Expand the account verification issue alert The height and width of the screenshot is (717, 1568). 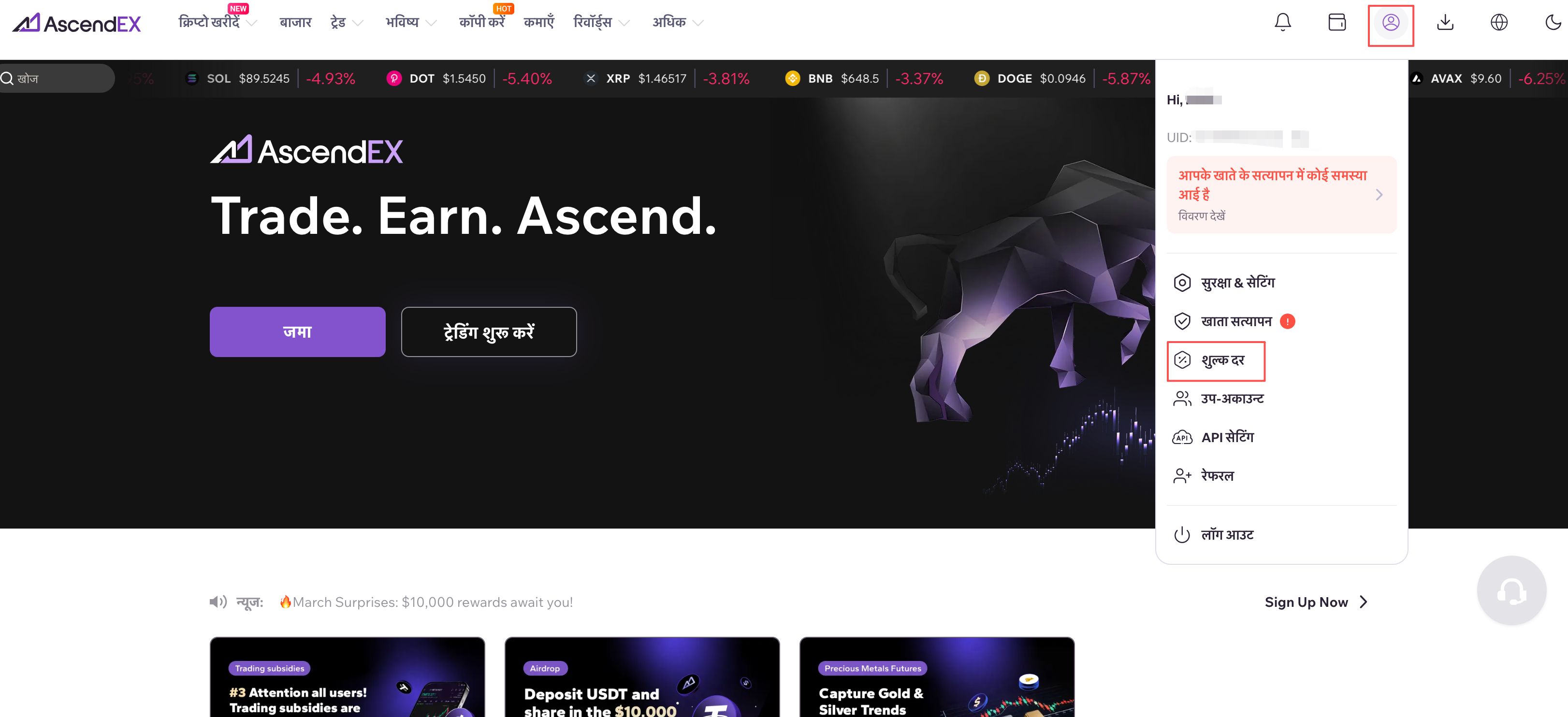[x=1281, y=195]
